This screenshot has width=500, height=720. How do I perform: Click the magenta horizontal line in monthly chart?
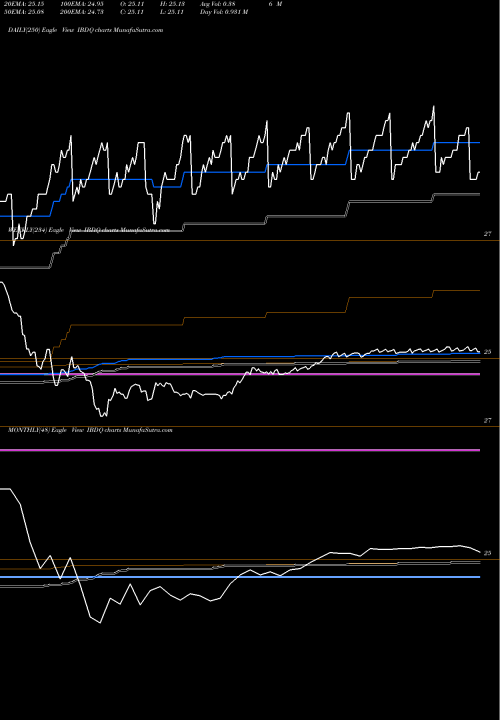(240, 450)
